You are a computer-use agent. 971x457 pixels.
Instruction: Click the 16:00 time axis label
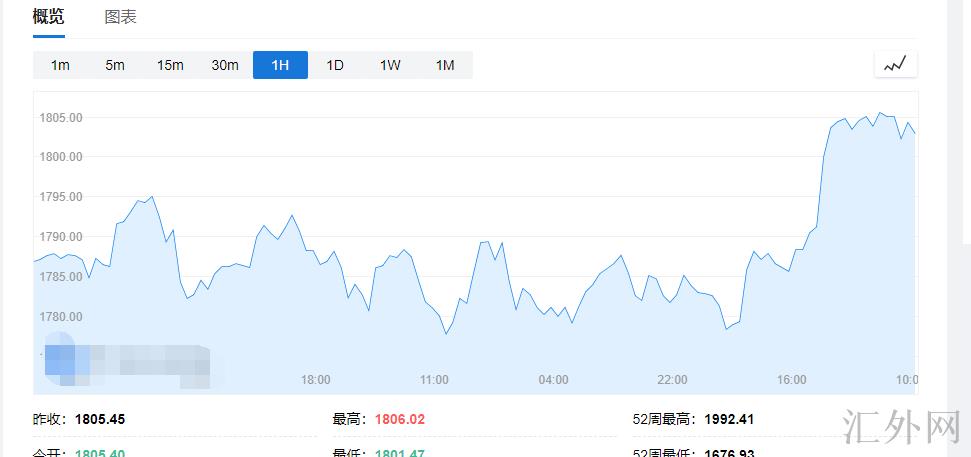point(791,380)
